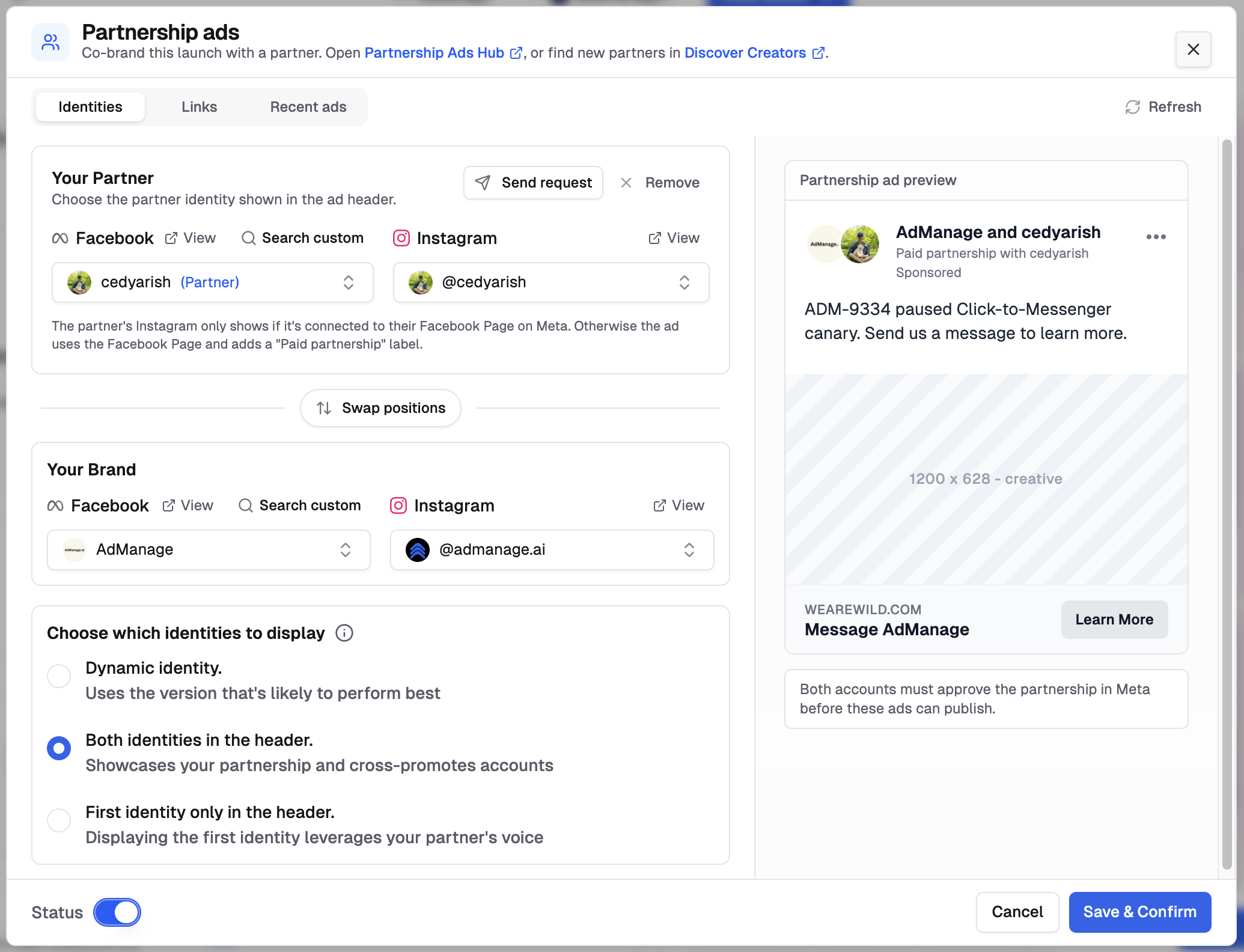
Task: Click Search custom in Your Partner section
Action: point(302,238)
